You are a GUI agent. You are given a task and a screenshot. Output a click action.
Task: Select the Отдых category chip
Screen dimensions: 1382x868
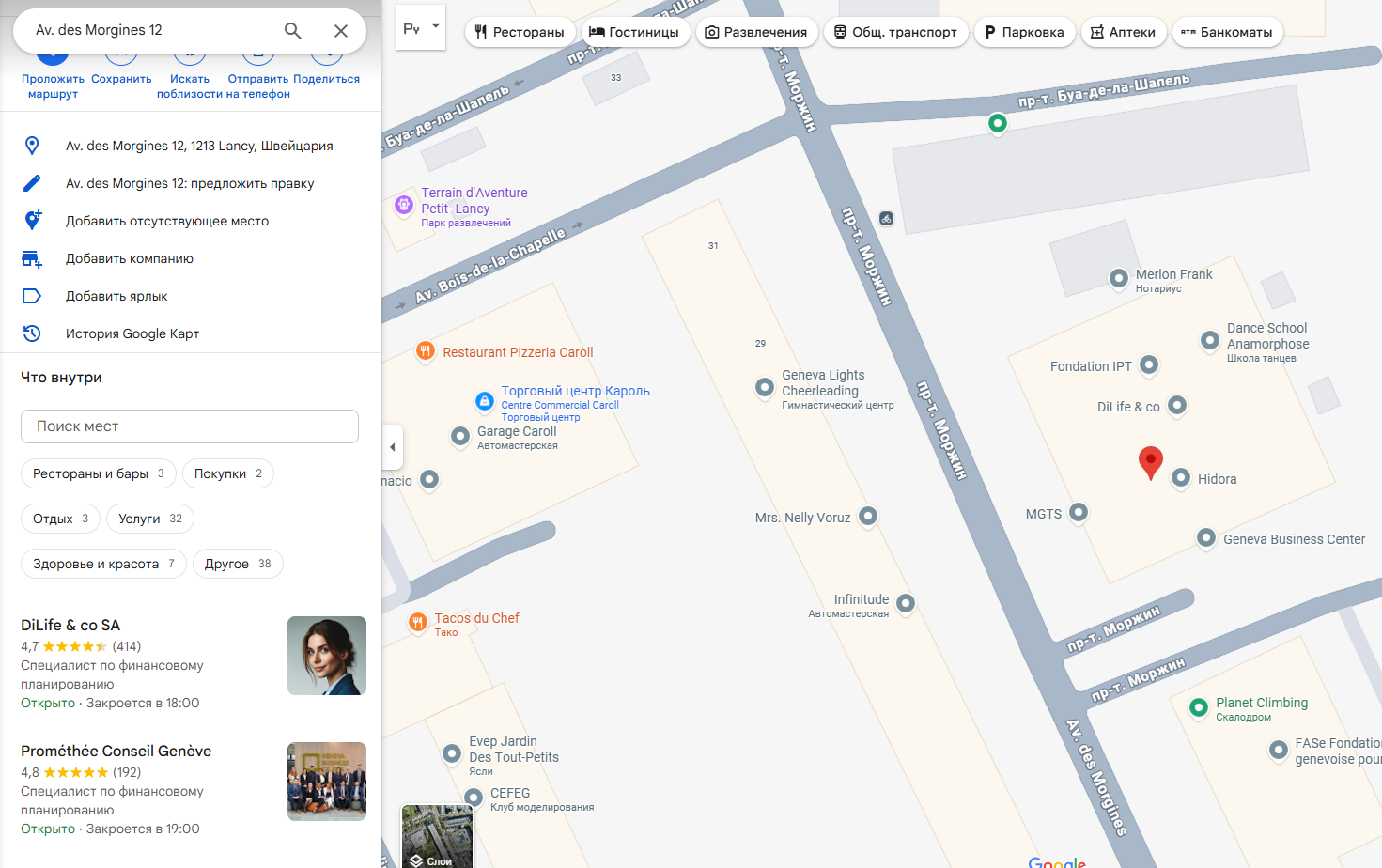coord(60,519)
